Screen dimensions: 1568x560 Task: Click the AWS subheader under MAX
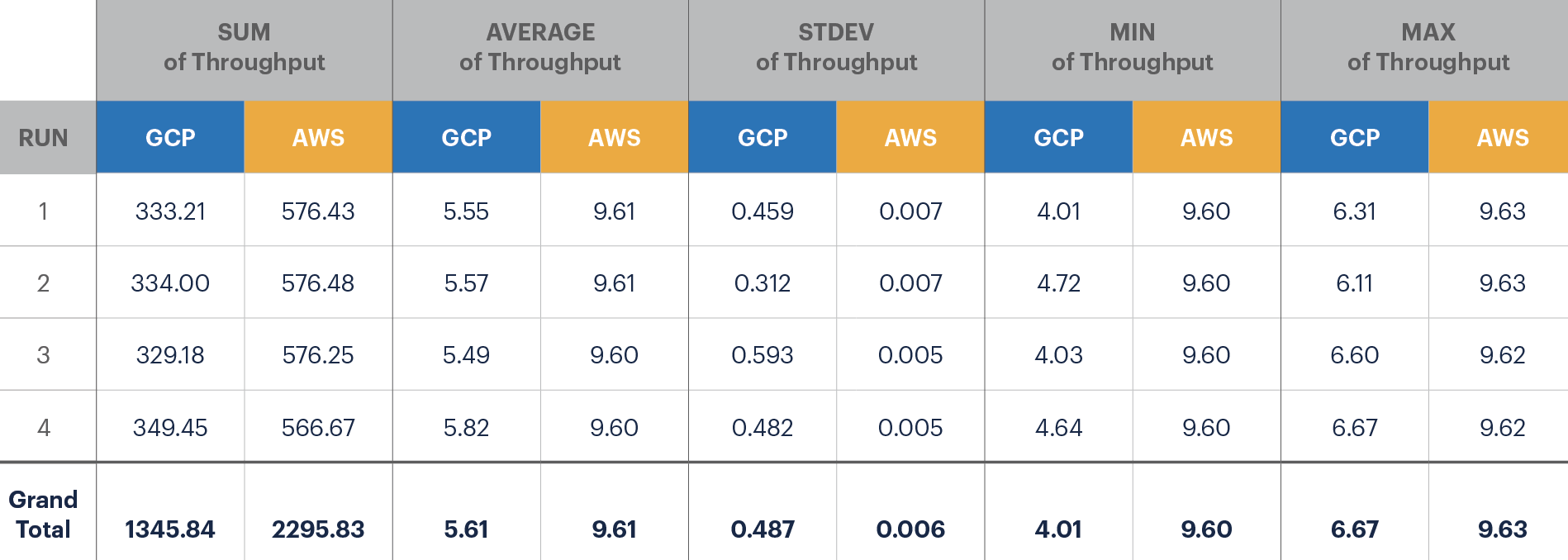click(1503, 138)
